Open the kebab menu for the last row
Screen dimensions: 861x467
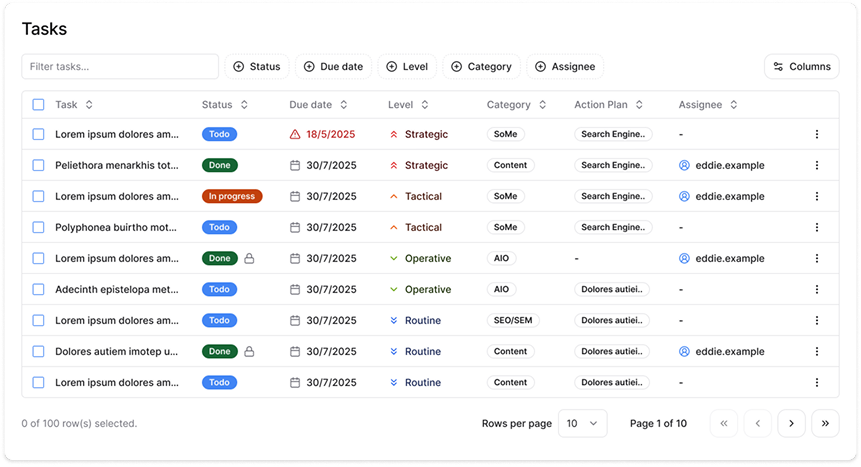[816, 382]
